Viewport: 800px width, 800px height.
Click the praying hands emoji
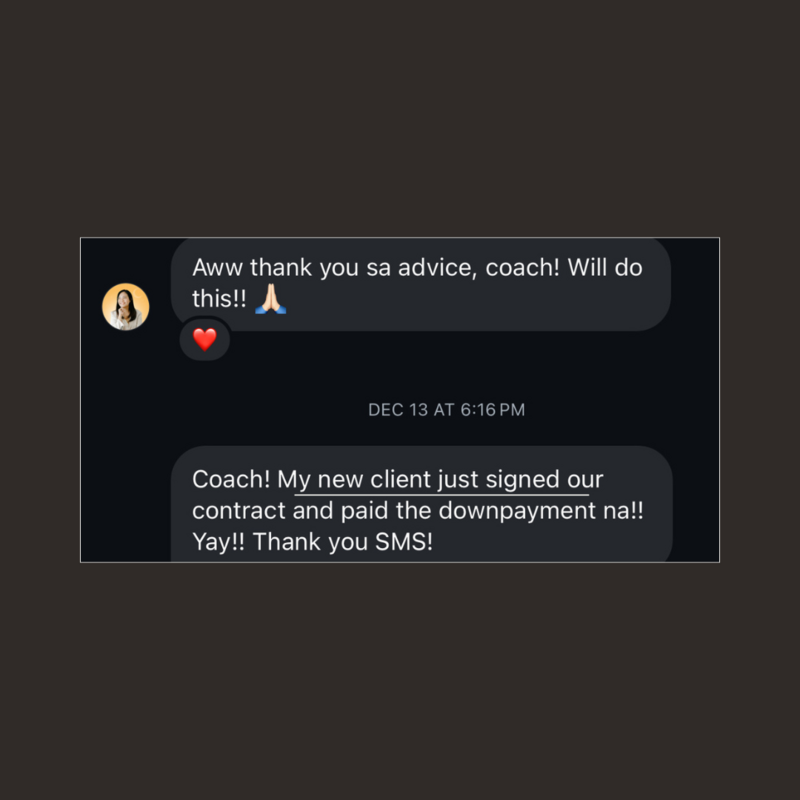pyautogui.click(x=270, y=298)
